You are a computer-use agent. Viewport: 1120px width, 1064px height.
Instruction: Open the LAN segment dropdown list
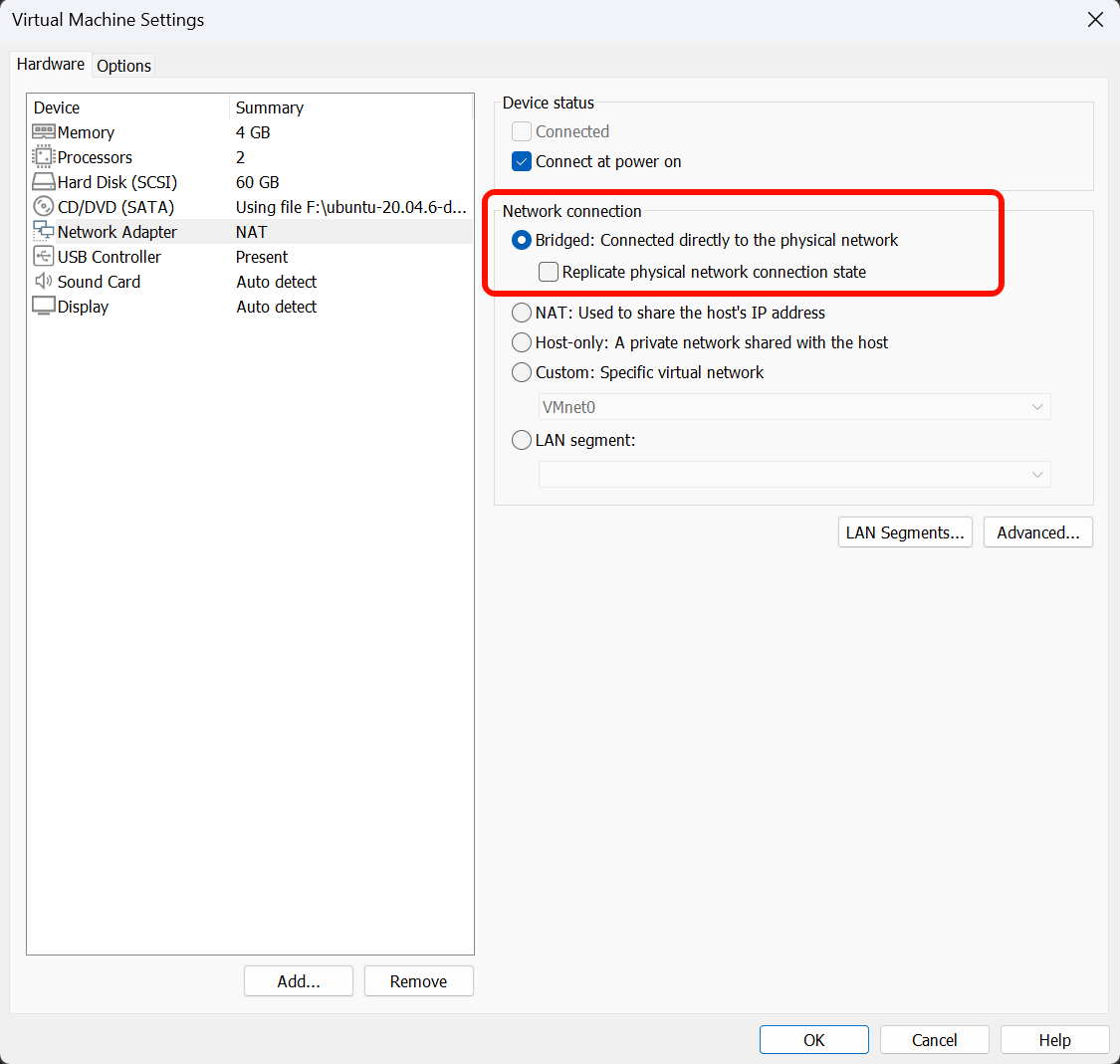pyautogui.click(x=794, y=474)
